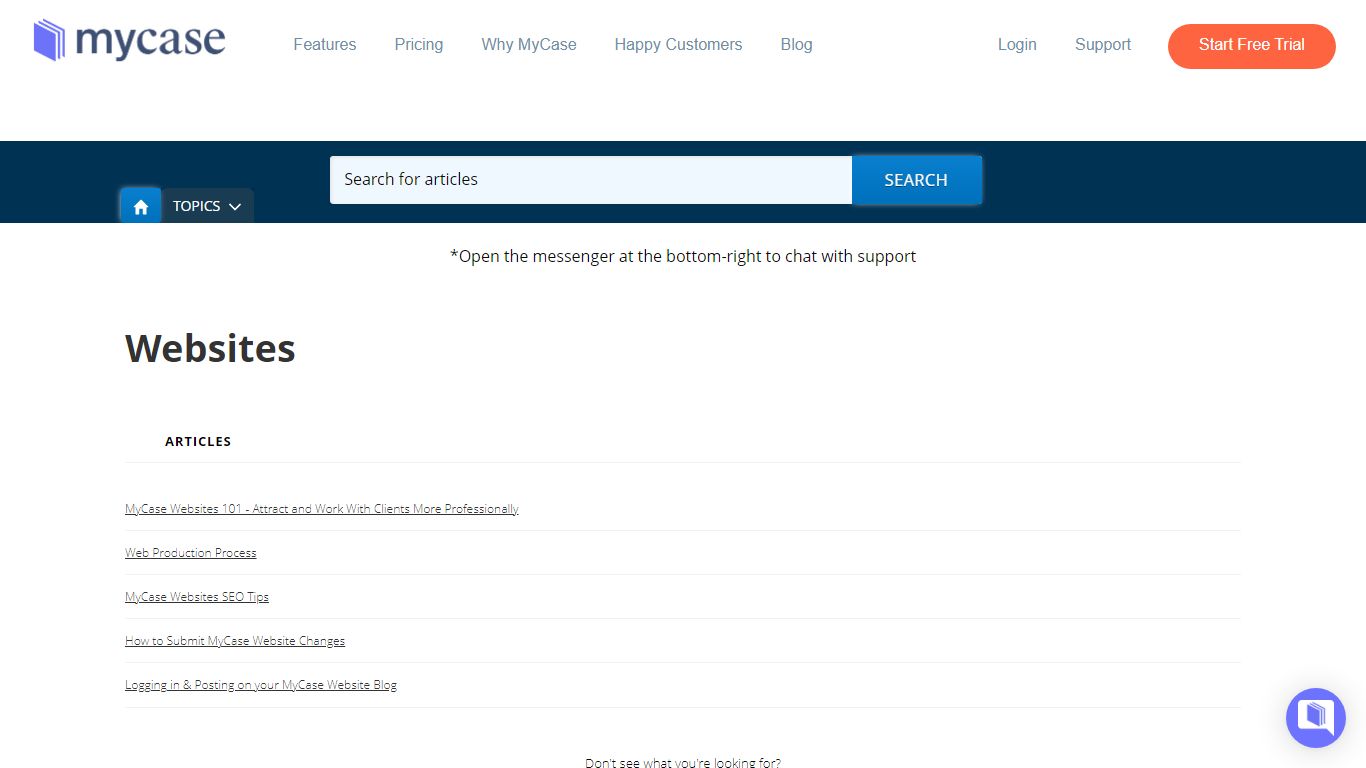Visit the Happy Customers page
Image resolution: width=1366 pixels, height=768 pixels.
(x=678, y=44)
